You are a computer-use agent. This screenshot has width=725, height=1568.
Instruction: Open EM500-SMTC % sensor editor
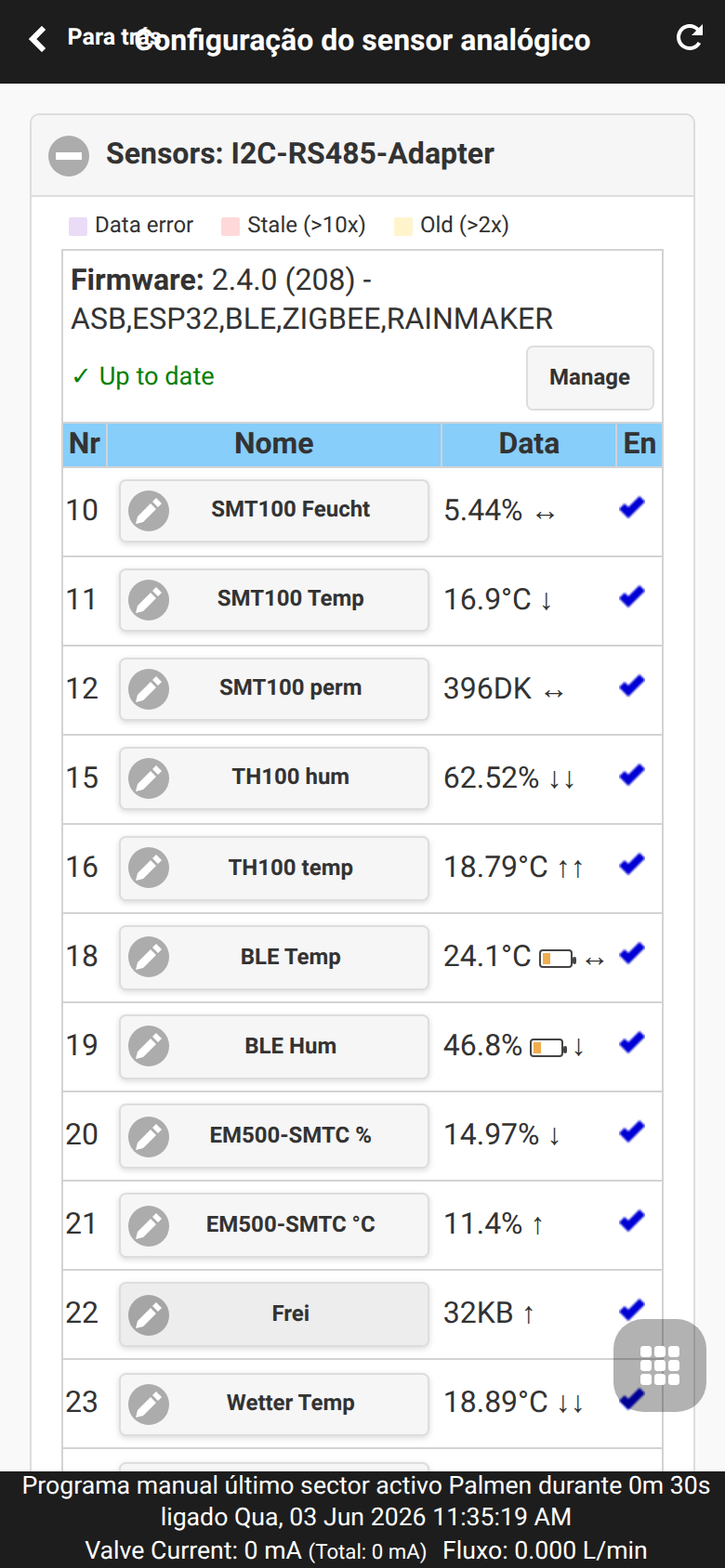[273, 1135]
